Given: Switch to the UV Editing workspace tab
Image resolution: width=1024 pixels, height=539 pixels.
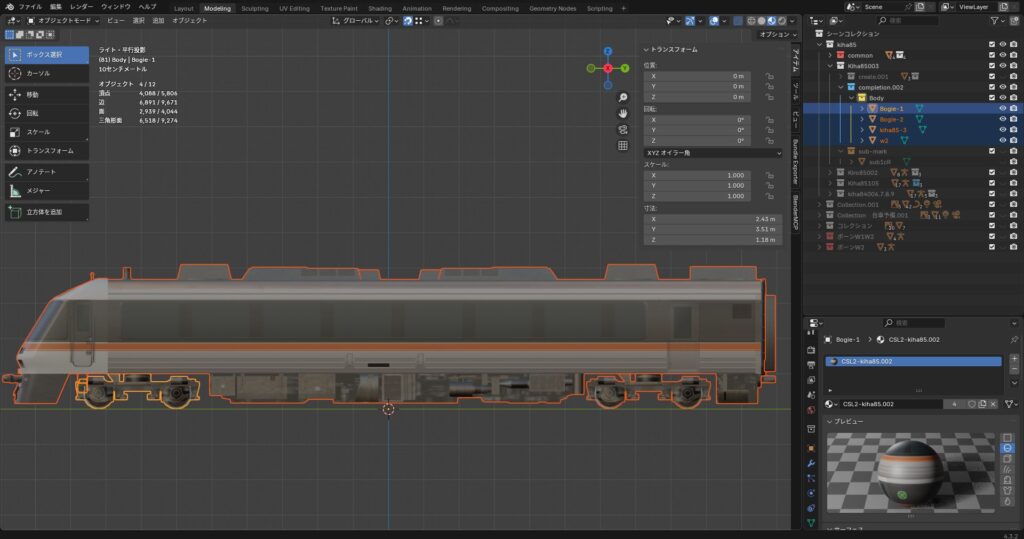Looking at the screenshot, I should click(x=292, y=8).
